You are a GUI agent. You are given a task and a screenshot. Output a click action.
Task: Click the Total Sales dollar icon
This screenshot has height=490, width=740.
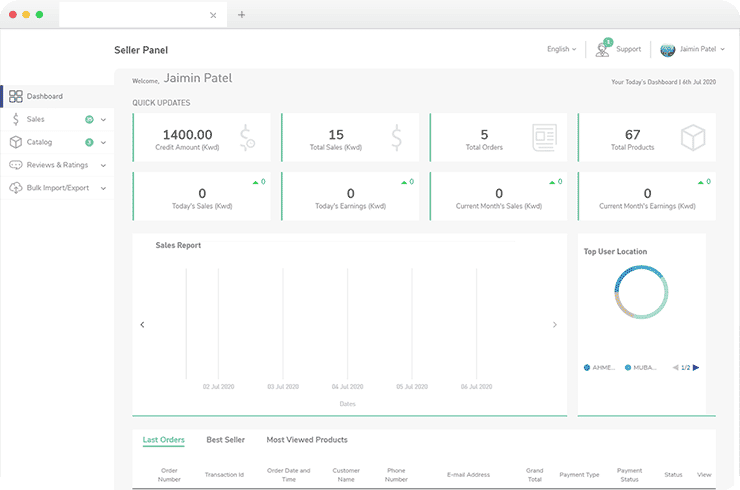[396, 138]
